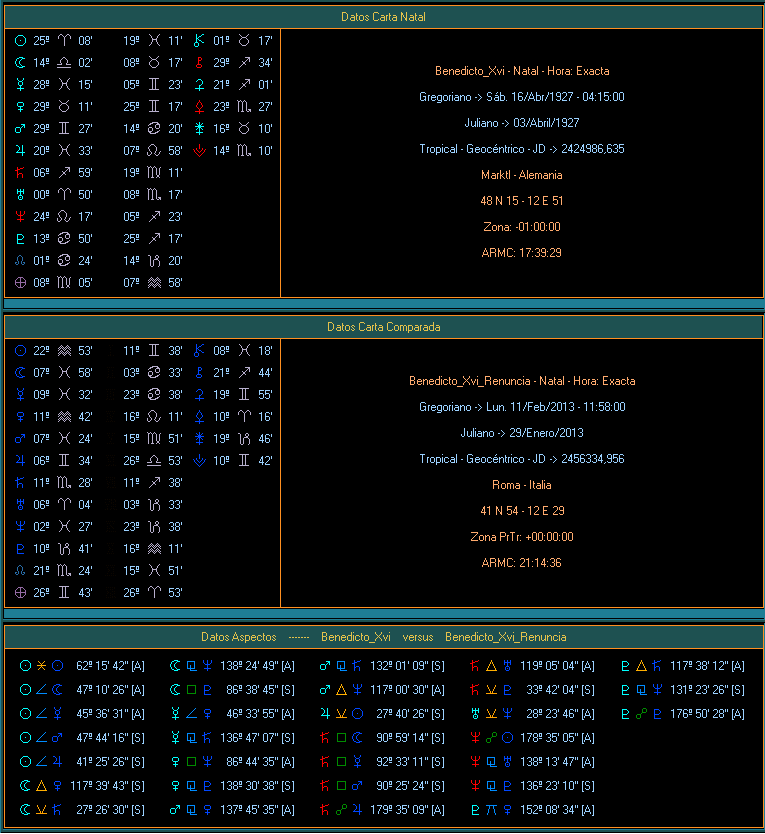Select 'ARMC: 17:39:29' value
Image resolution: width=765 pixels, height=834 pixels.
(522, 253)
